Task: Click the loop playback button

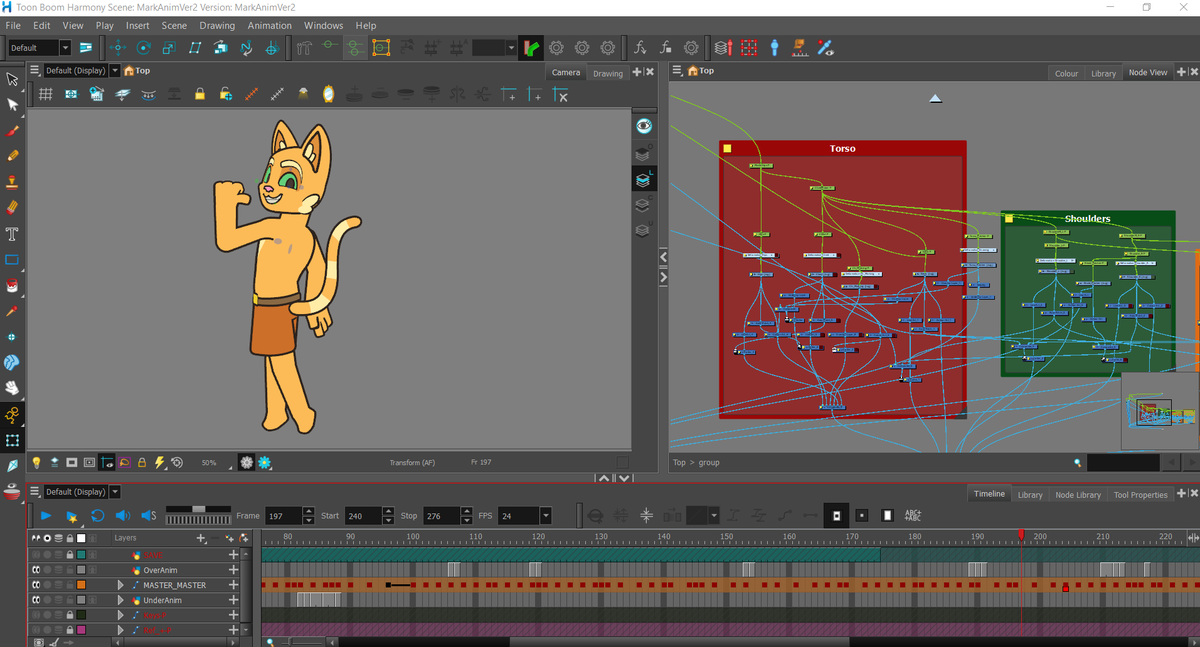Action: point(97,516)
